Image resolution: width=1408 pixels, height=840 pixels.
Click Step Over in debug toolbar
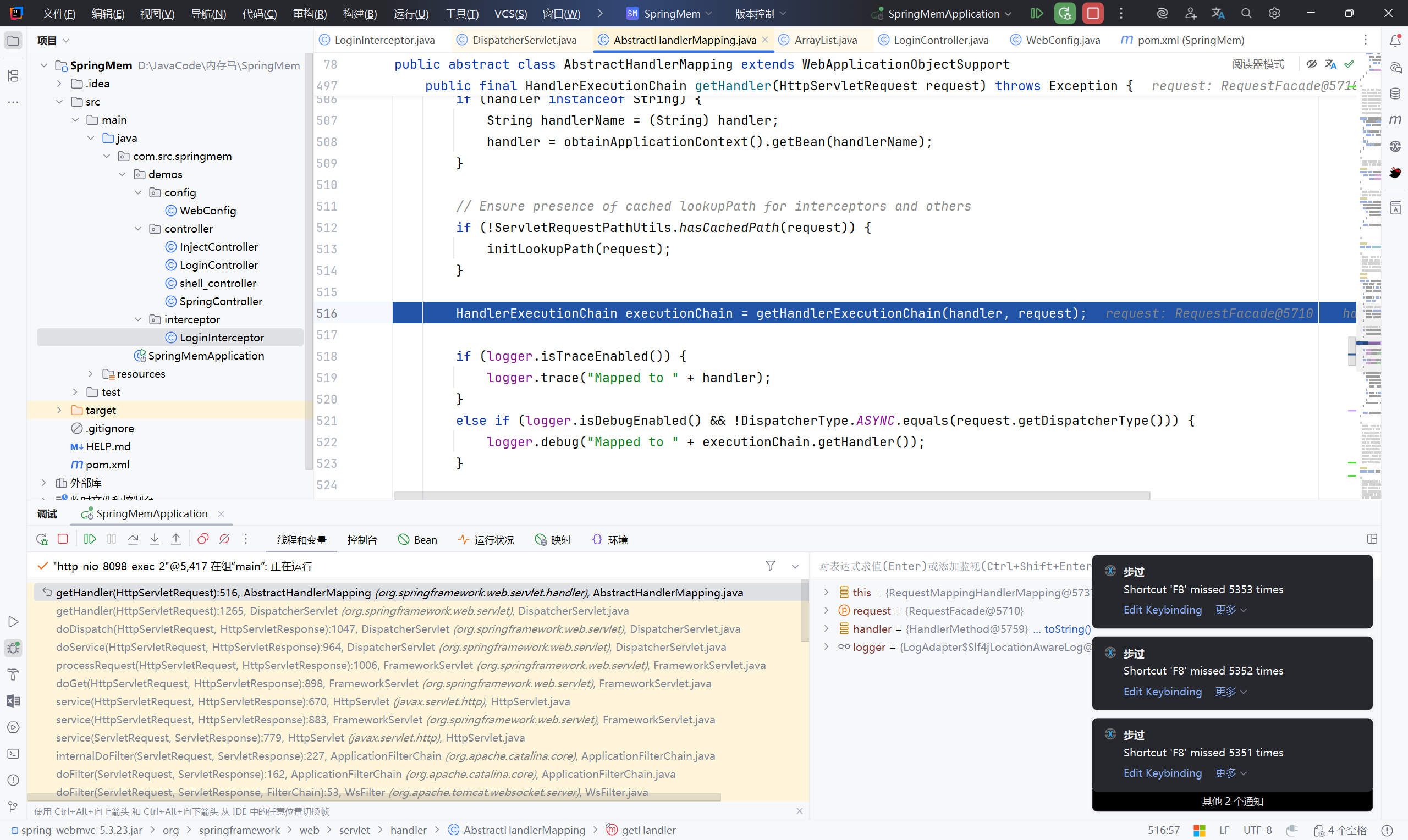(x=133, y=539)
